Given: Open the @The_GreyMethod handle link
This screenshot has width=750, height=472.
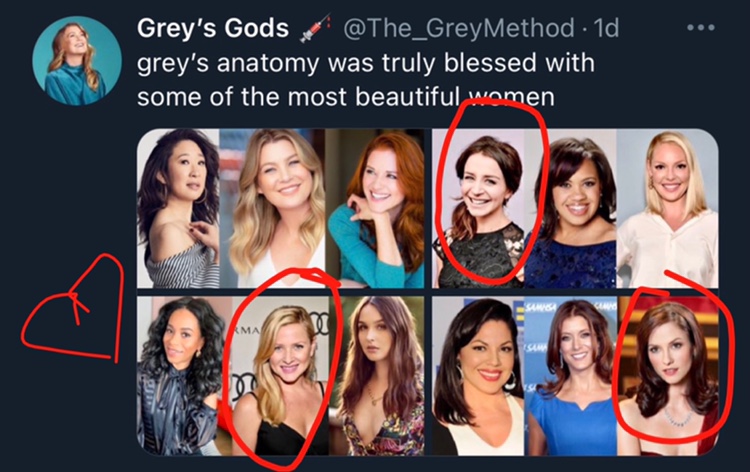Looking at the screenshot, I should point(448,29).
